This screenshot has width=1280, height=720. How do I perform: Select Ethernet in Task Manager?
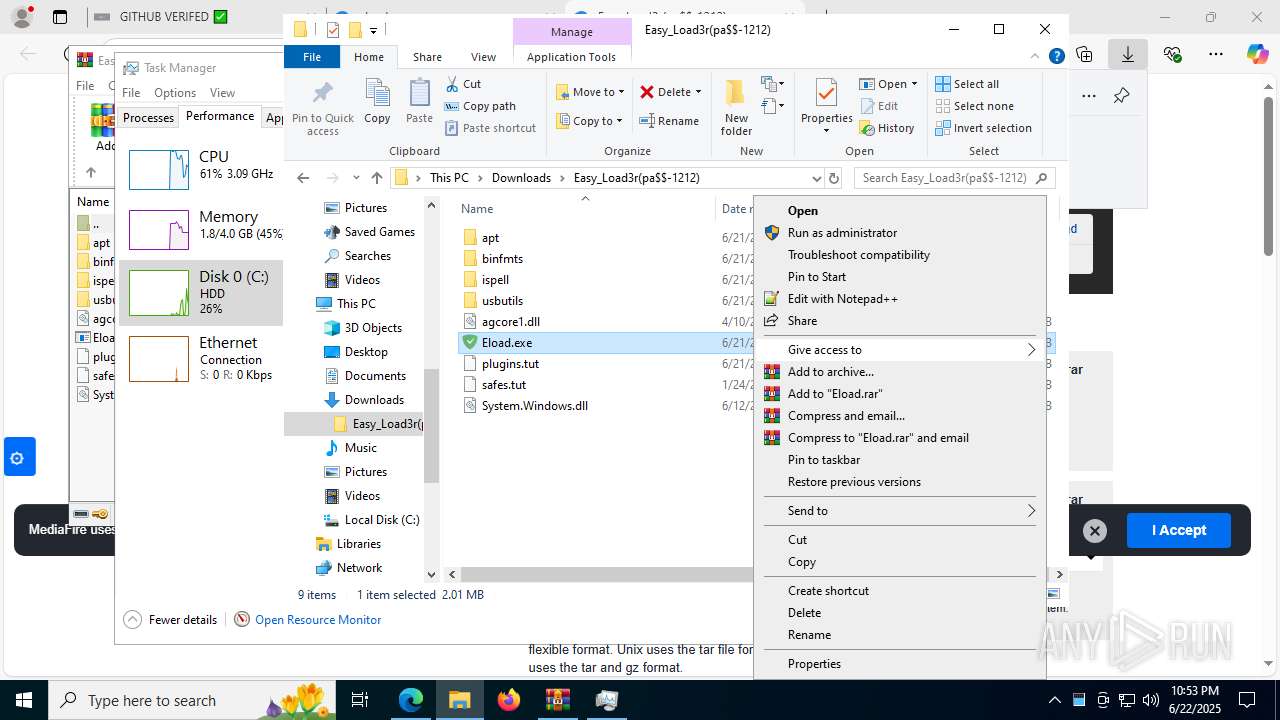[x=200, y=358]
